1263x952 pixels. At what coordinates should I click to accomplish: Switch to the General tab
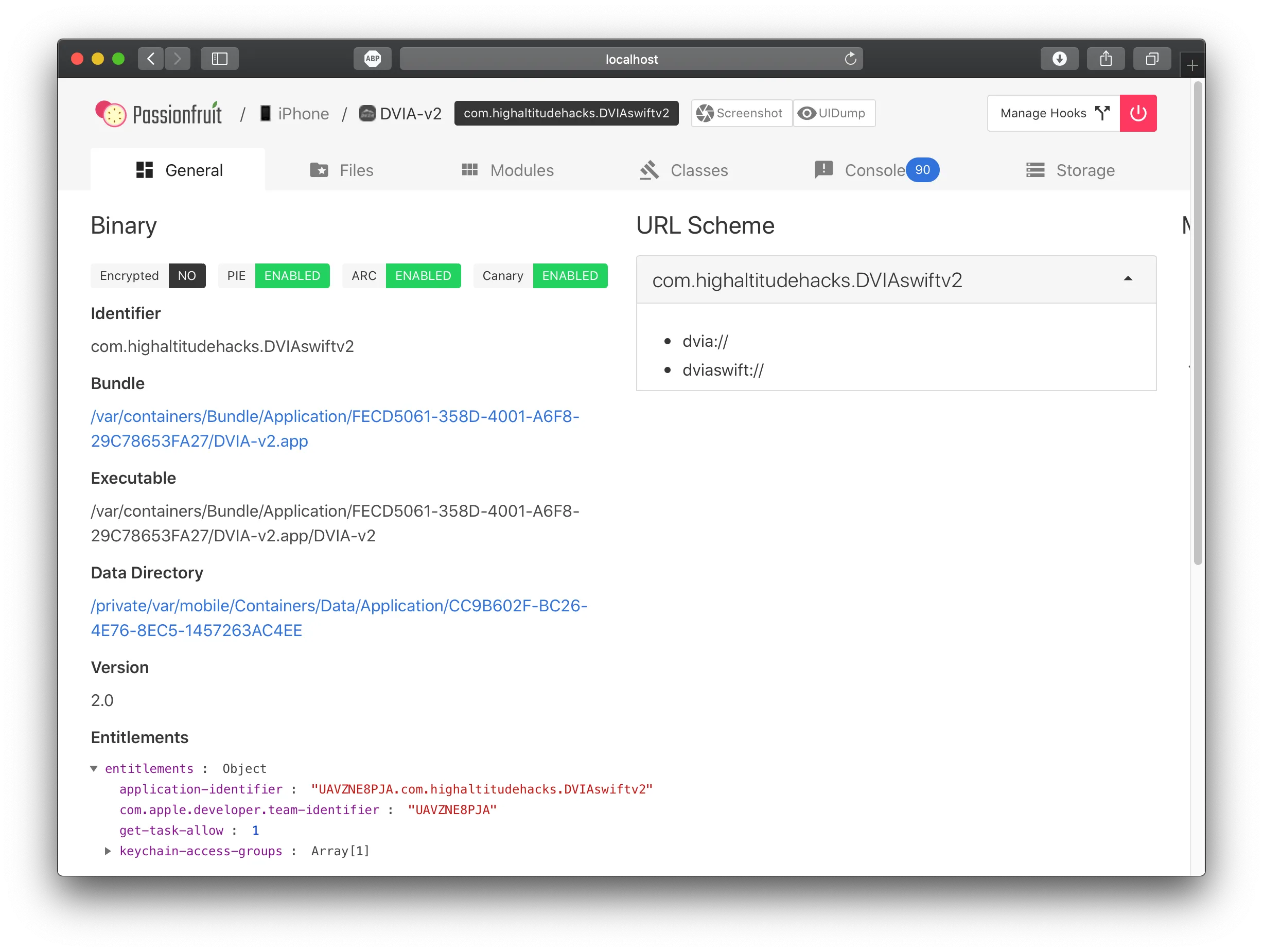click(x=178, y=170)
